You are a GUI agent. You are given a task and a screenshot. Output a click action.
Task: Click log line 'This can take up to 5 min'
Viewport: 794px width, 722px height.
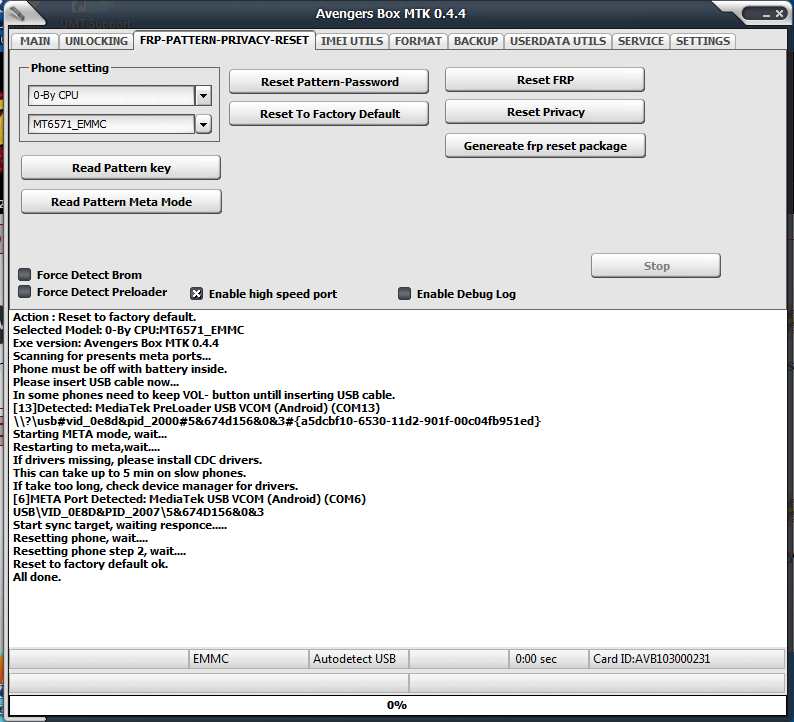(130, 473)
